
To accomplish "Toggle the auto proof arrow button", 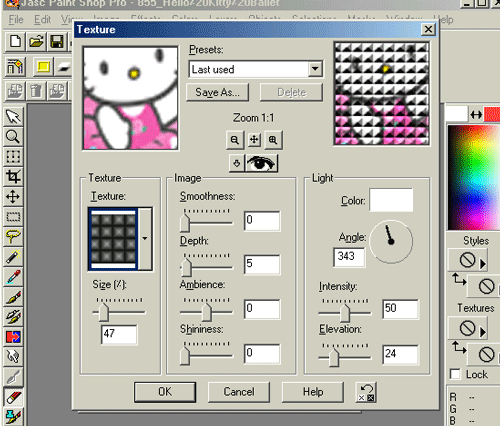I will (237, 163).
